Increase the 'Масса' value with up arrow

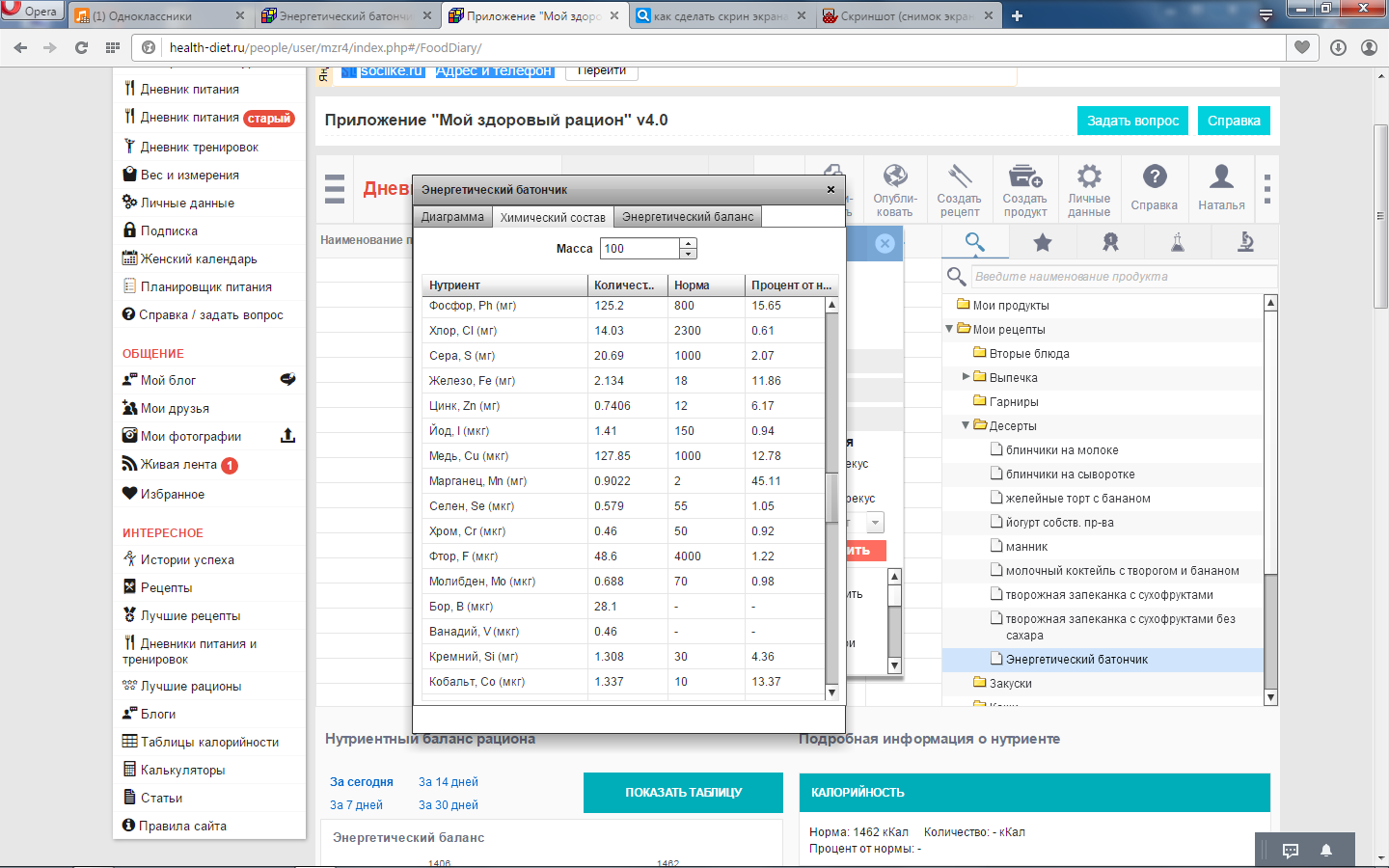[688, 243]
